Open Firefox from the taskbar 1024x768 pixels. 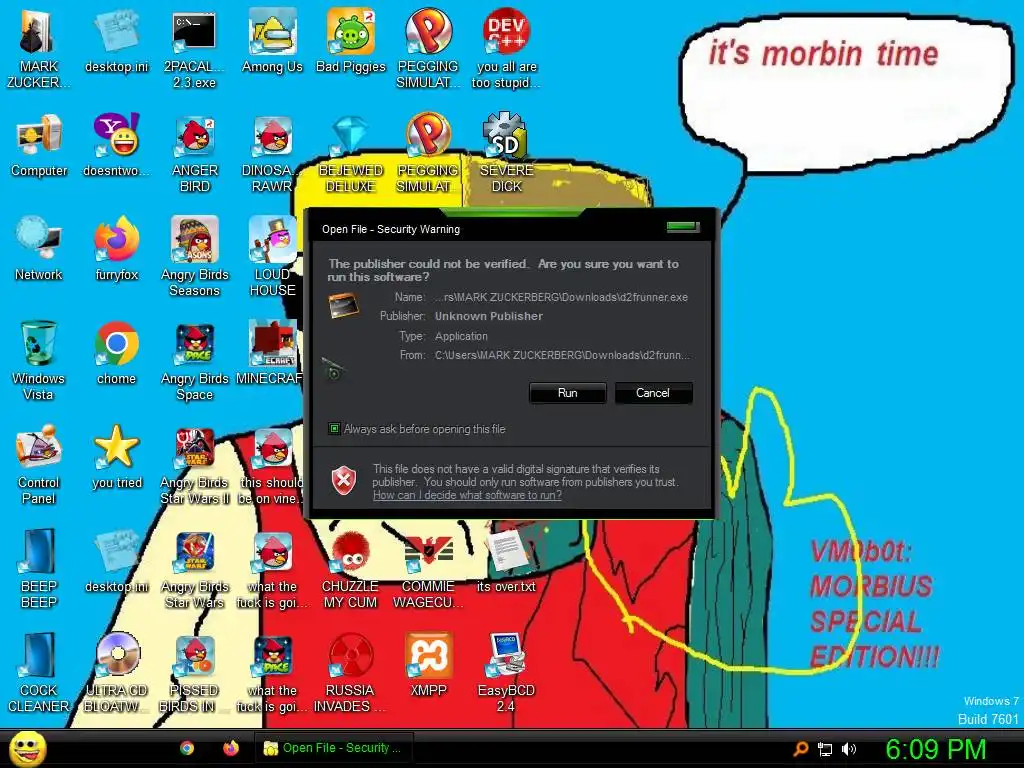pos(231,748)
